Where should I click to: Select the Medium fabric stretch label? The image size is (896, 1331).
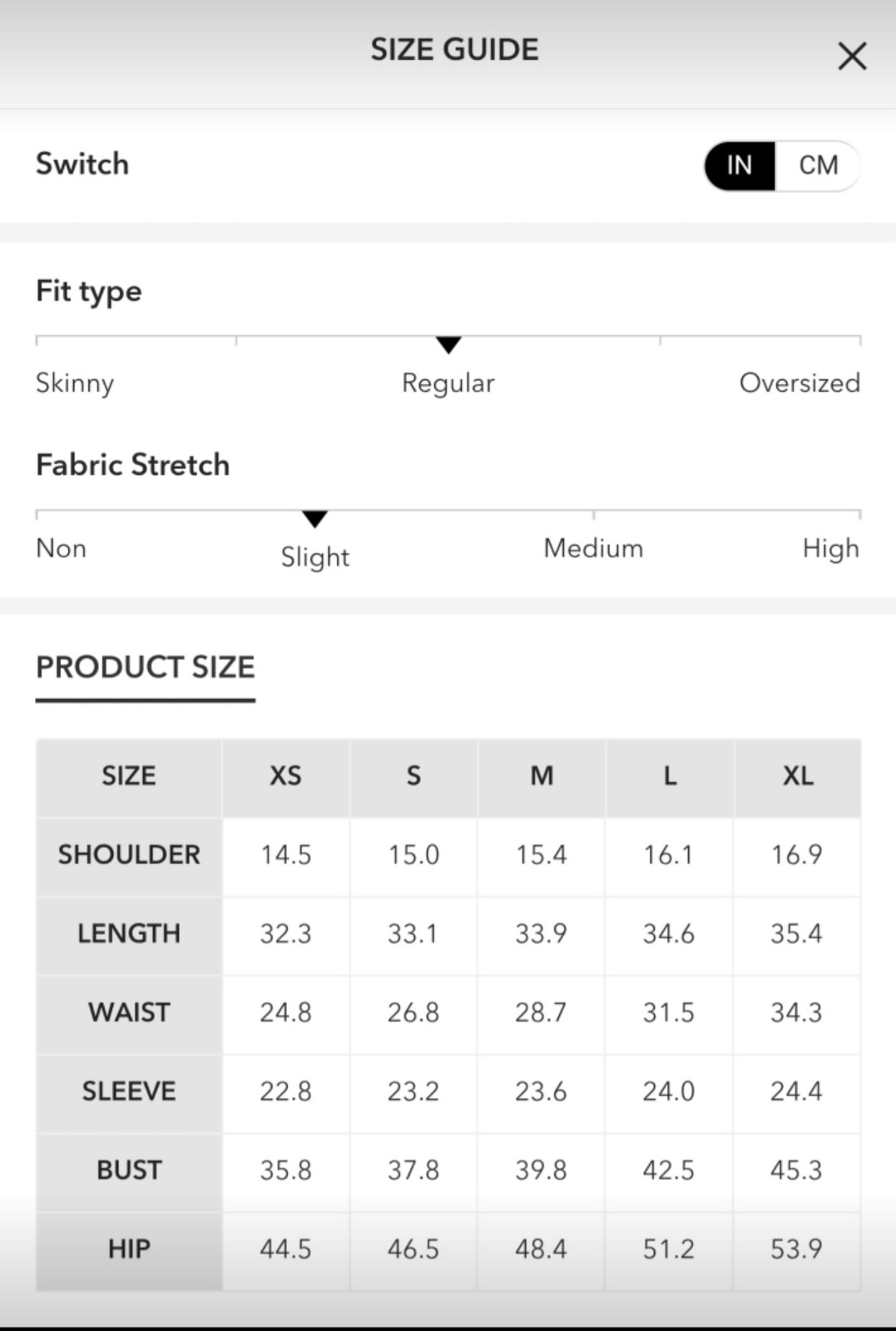[x=593, y=548]
